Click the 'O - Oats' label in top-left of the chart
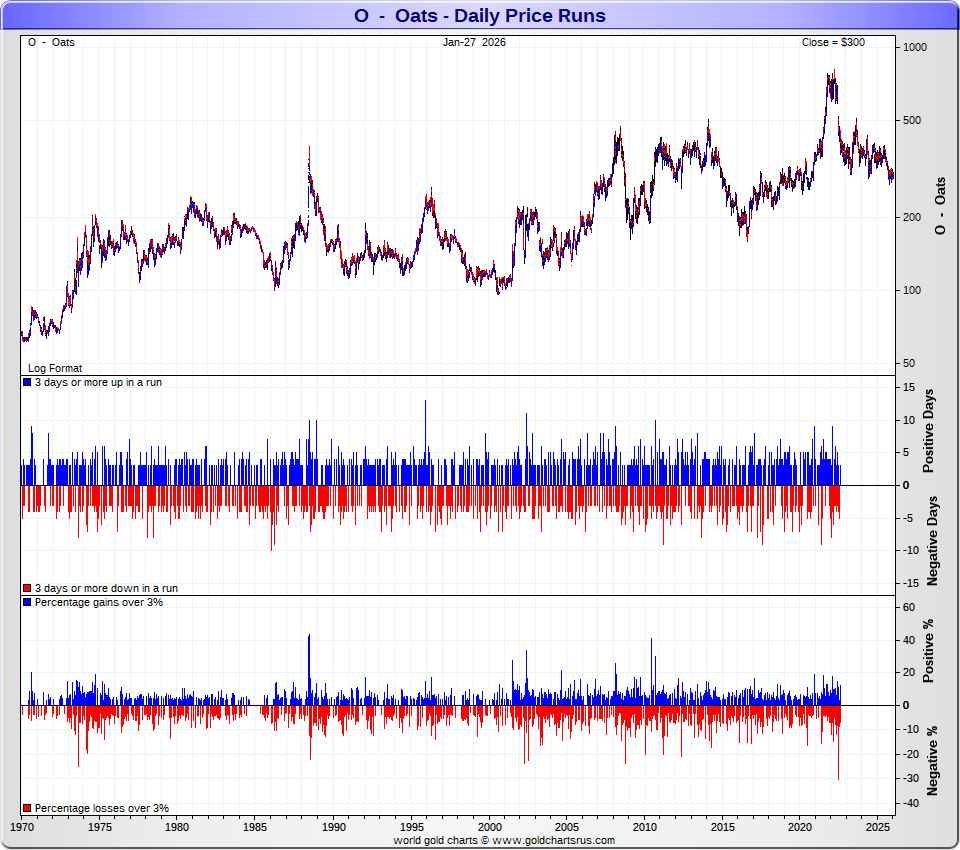 click(x=51, y=43)
